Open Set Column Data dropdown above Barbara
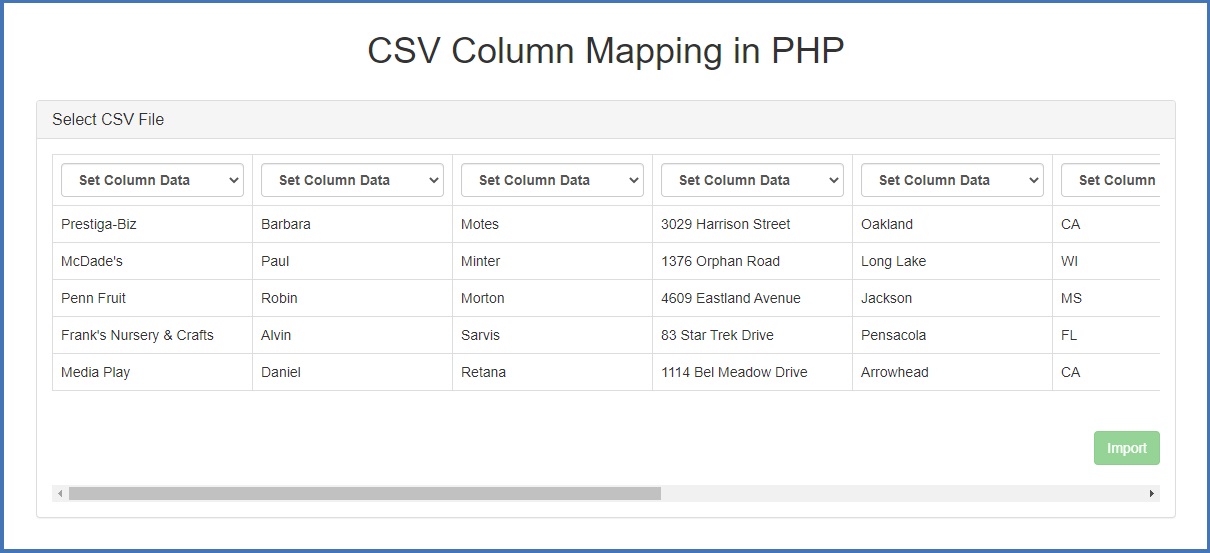Viewport: 1210px width, 553px height. pos(352,180)
